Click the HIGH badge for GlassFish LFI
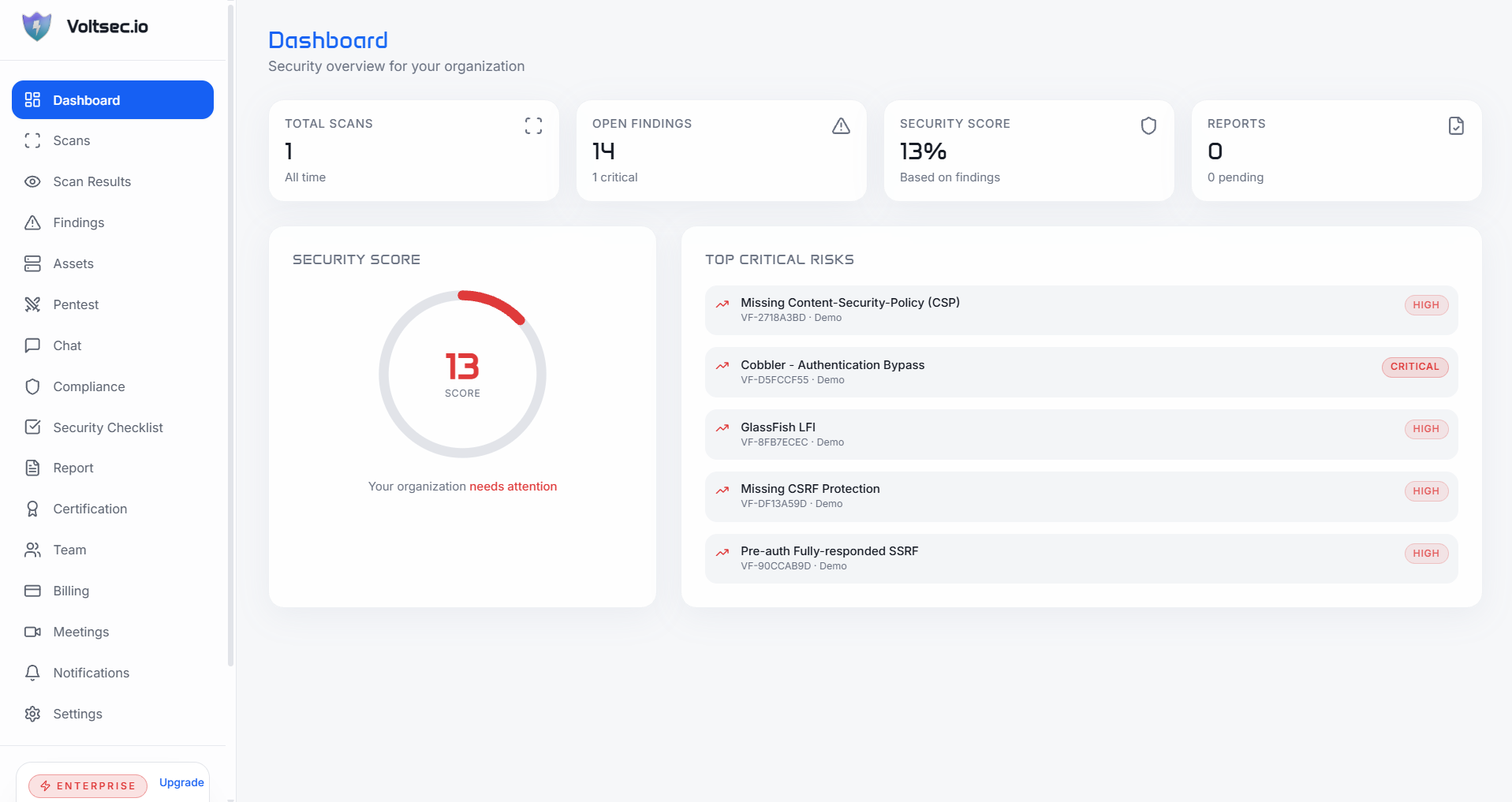 tap(1426, 429)
